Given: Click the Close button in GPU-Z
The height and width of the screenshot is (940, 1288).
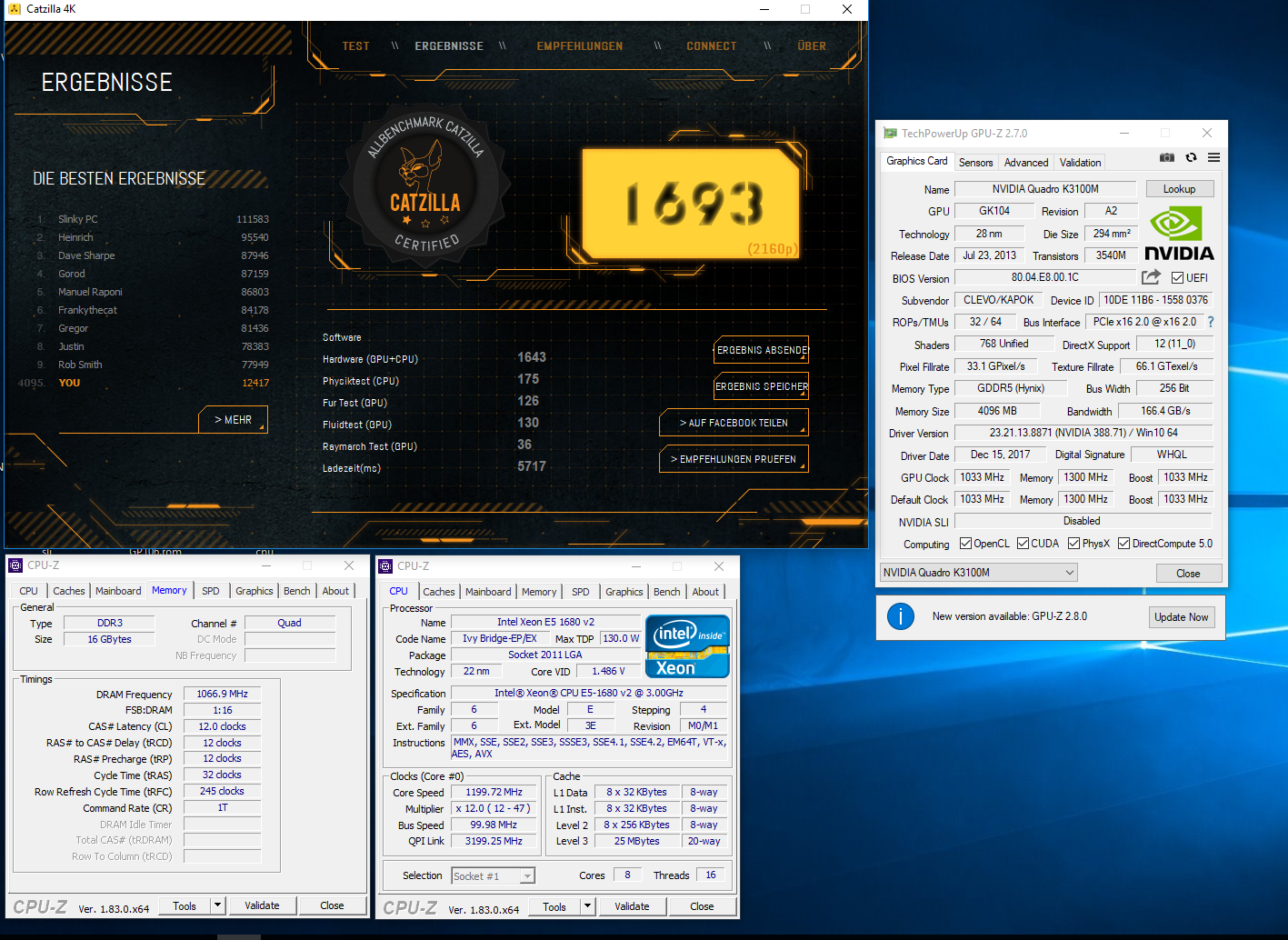Looking at the screenshot, I should [x=1188, y=574].
